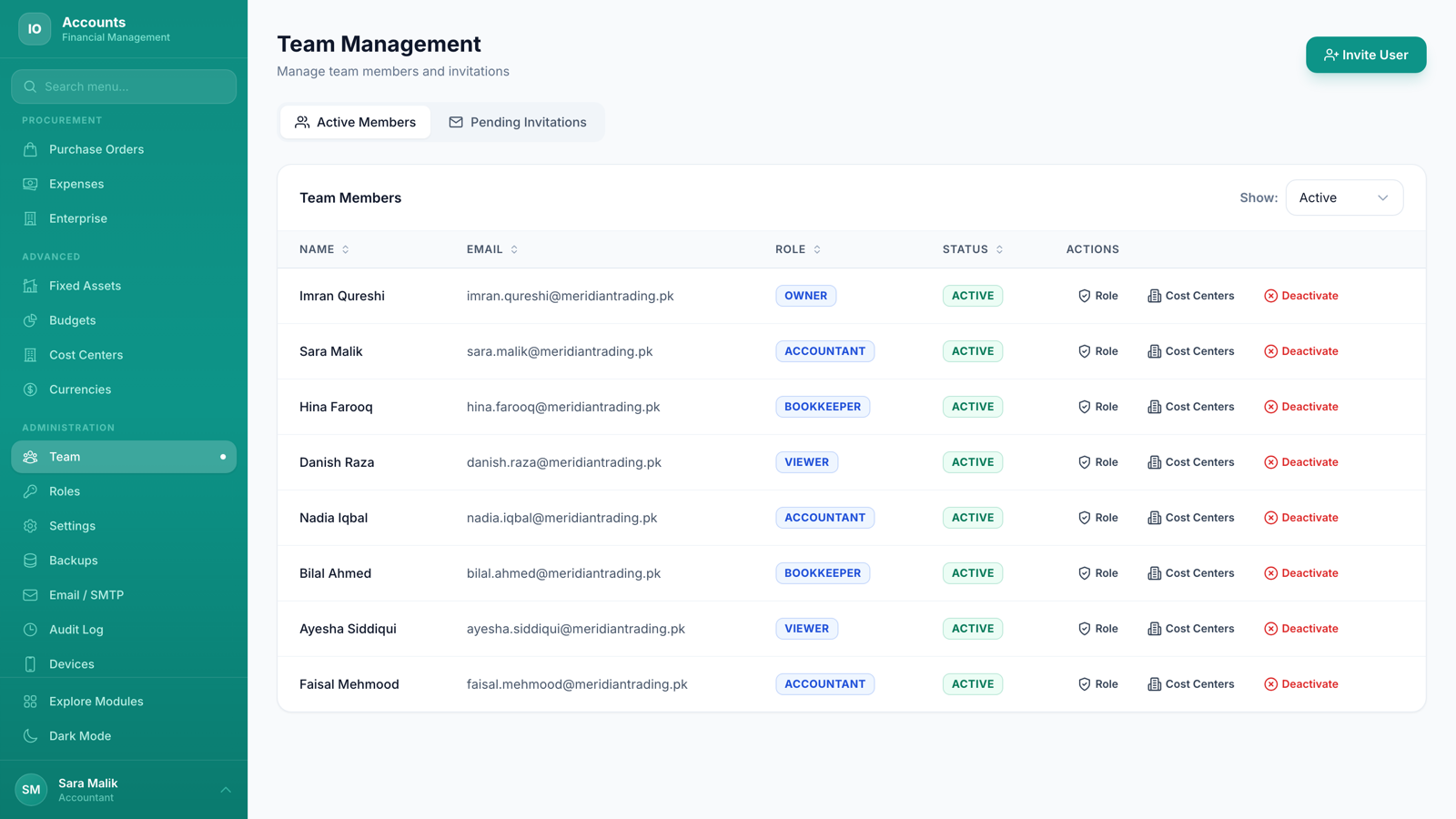The width and height of the screenshot is (1456, 819).
Task: Click the Audit Log clock icon
Action: [30, 630]
